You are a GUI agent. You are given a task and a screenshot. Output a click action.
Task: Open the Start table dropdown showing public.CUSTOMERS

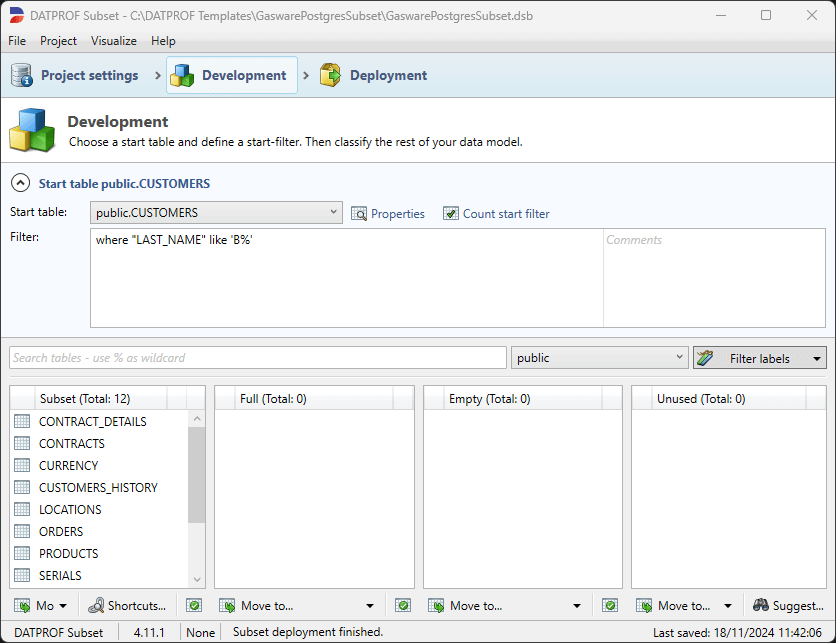333,213
